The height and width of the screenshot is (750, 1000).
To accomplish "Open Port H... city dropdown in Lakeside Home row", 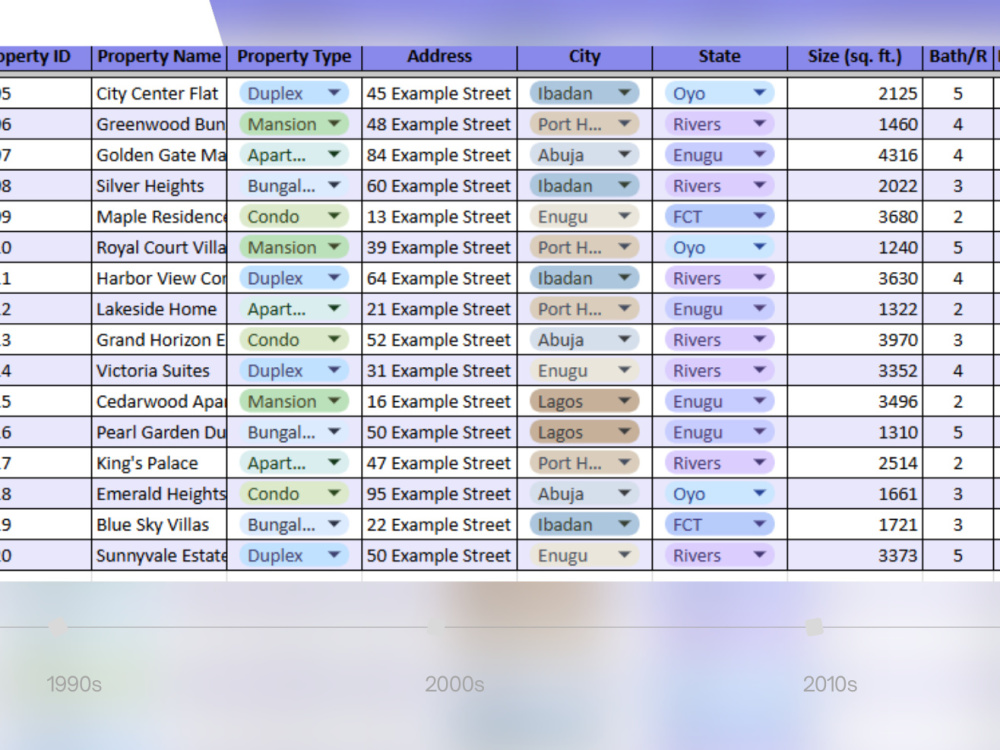I will click(x=584, y=309).
